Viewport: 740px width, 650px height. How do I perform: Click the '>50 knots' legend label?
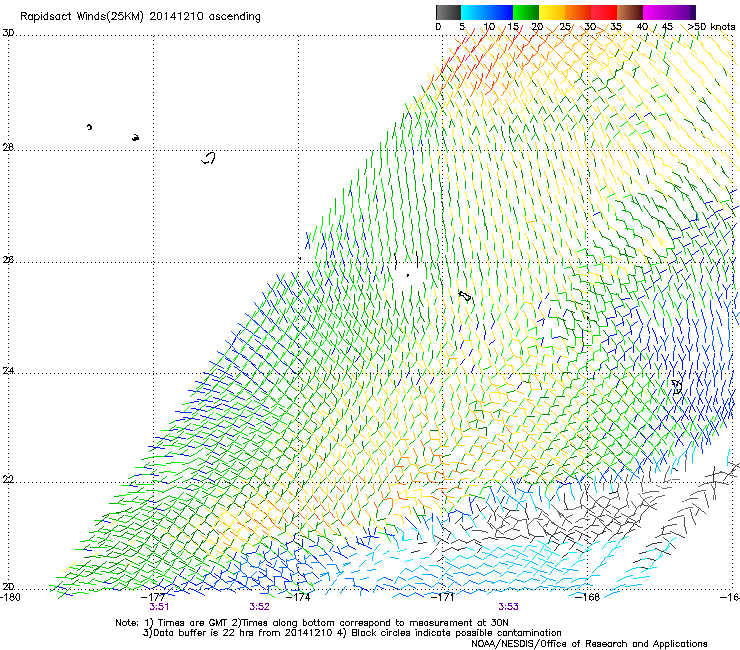[x=711, y=27]
